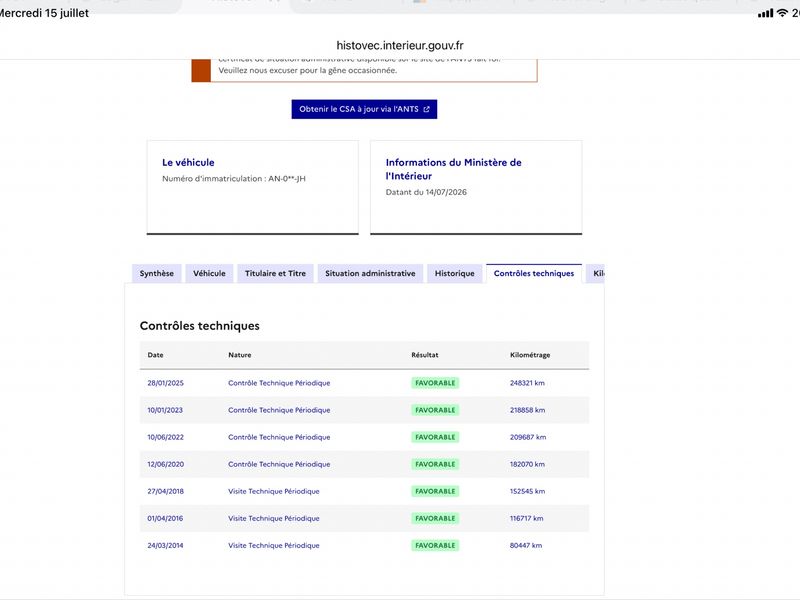Click Visite Technique Périodique in 24/03/2014 row

coord(273,545)
